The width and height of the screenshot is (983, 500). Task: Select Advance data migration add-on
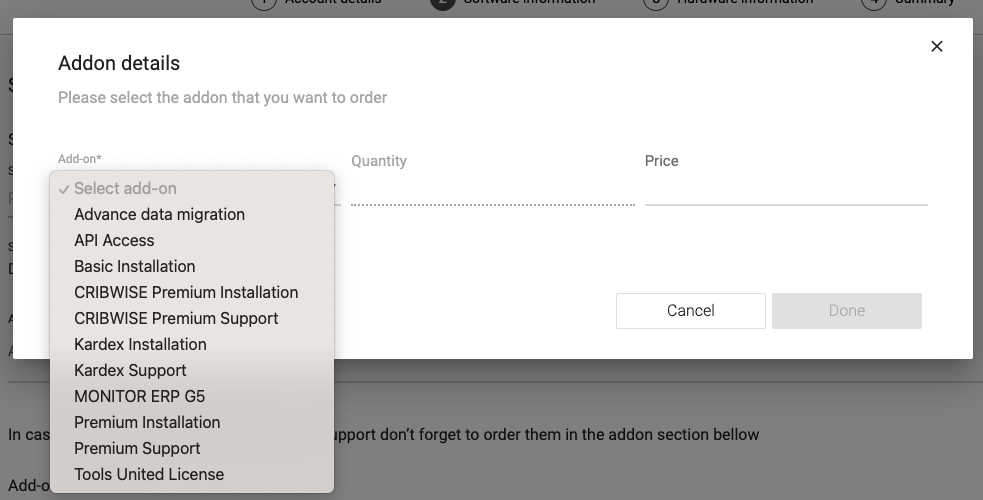[159, 214]
